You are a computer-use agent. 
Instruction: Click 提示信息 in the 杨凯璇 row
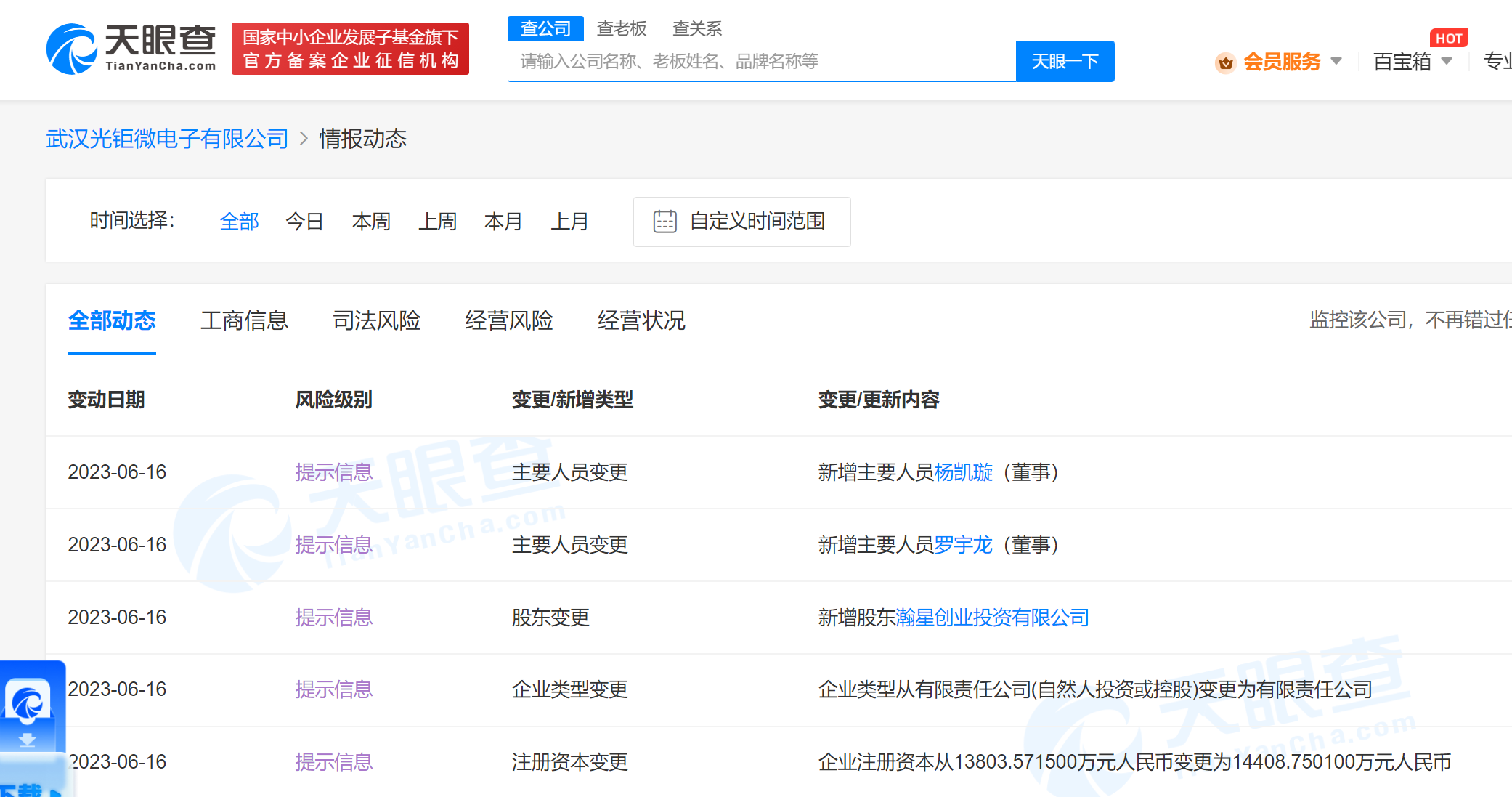pos(333,472)
